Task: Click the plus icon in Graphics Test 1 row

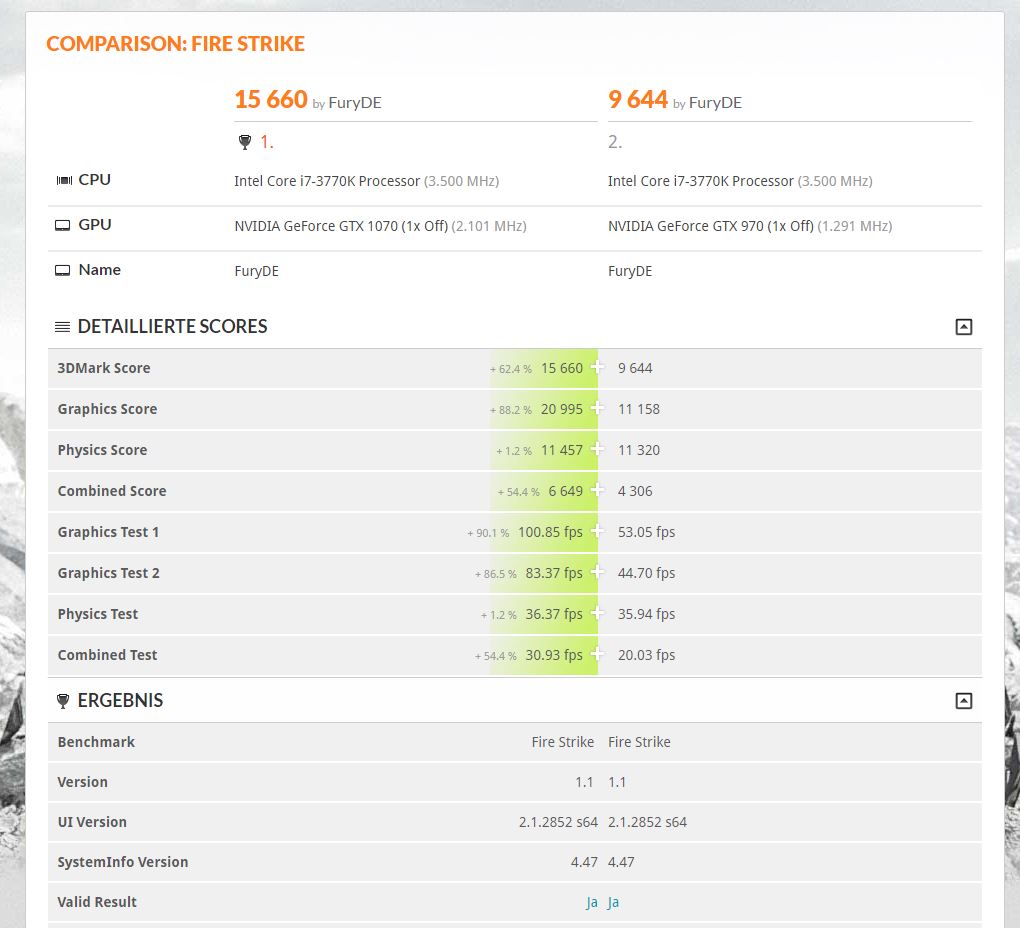Action: click(x=597, y=531)
